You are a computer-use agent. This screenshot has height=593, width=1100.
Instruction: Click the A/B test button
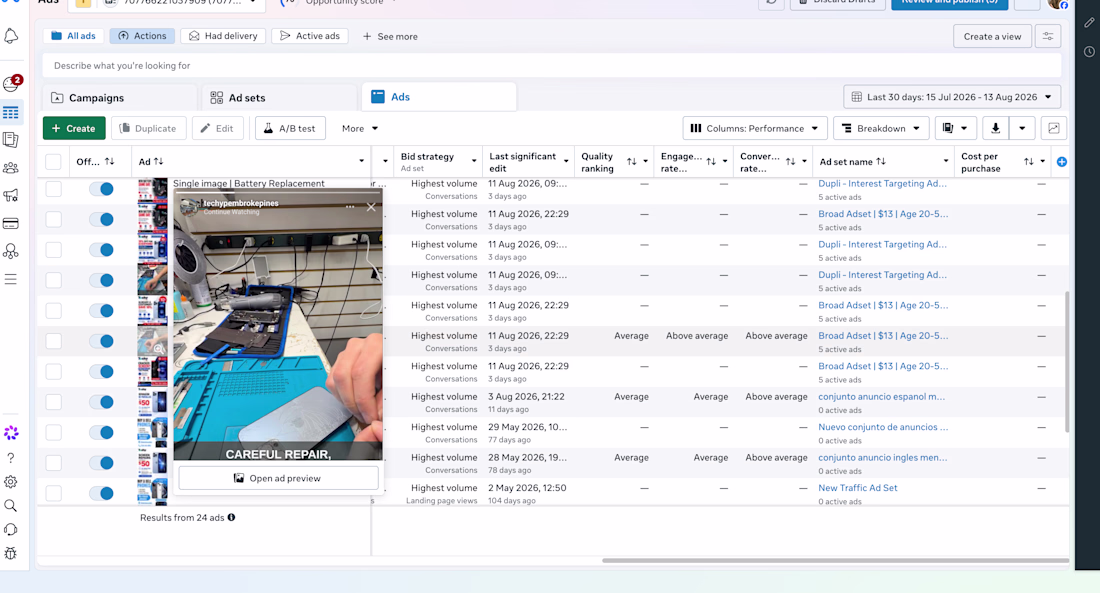tap(289, 128)
